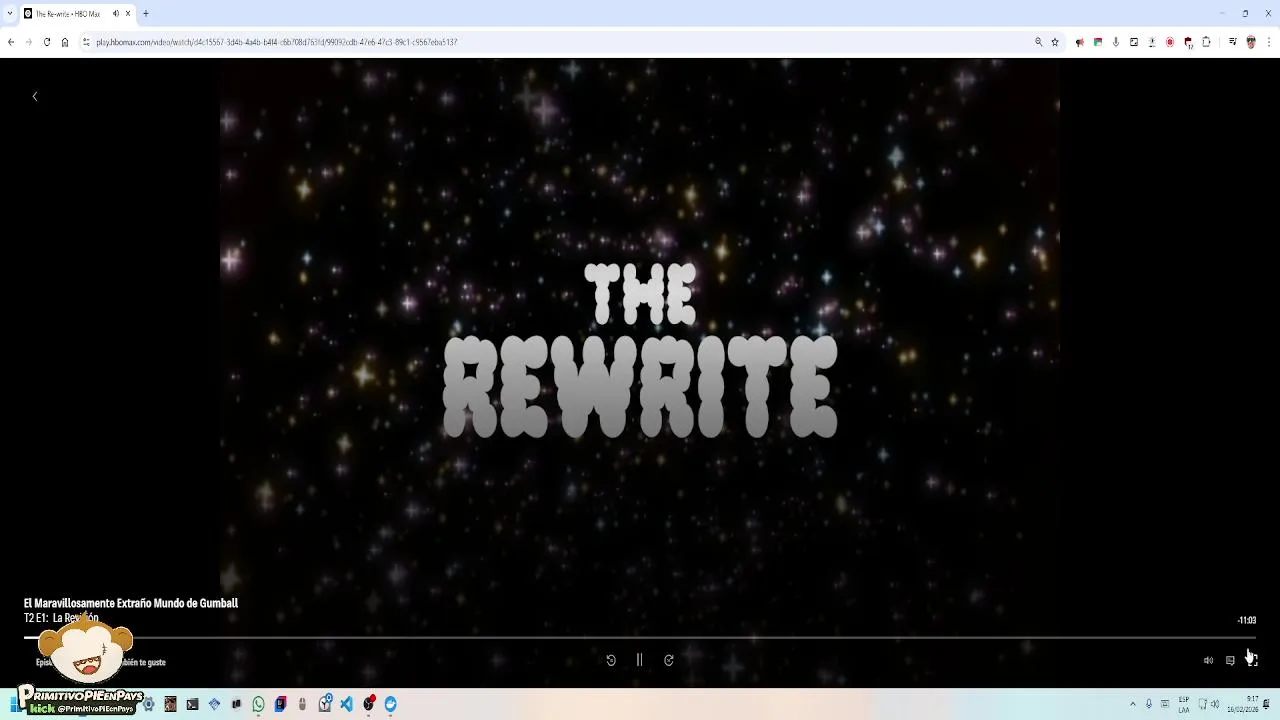Screen dimensions: 1280x720
Task: Open the megaphone extension
Action: pyautogui.click(x=1080, y=42)
